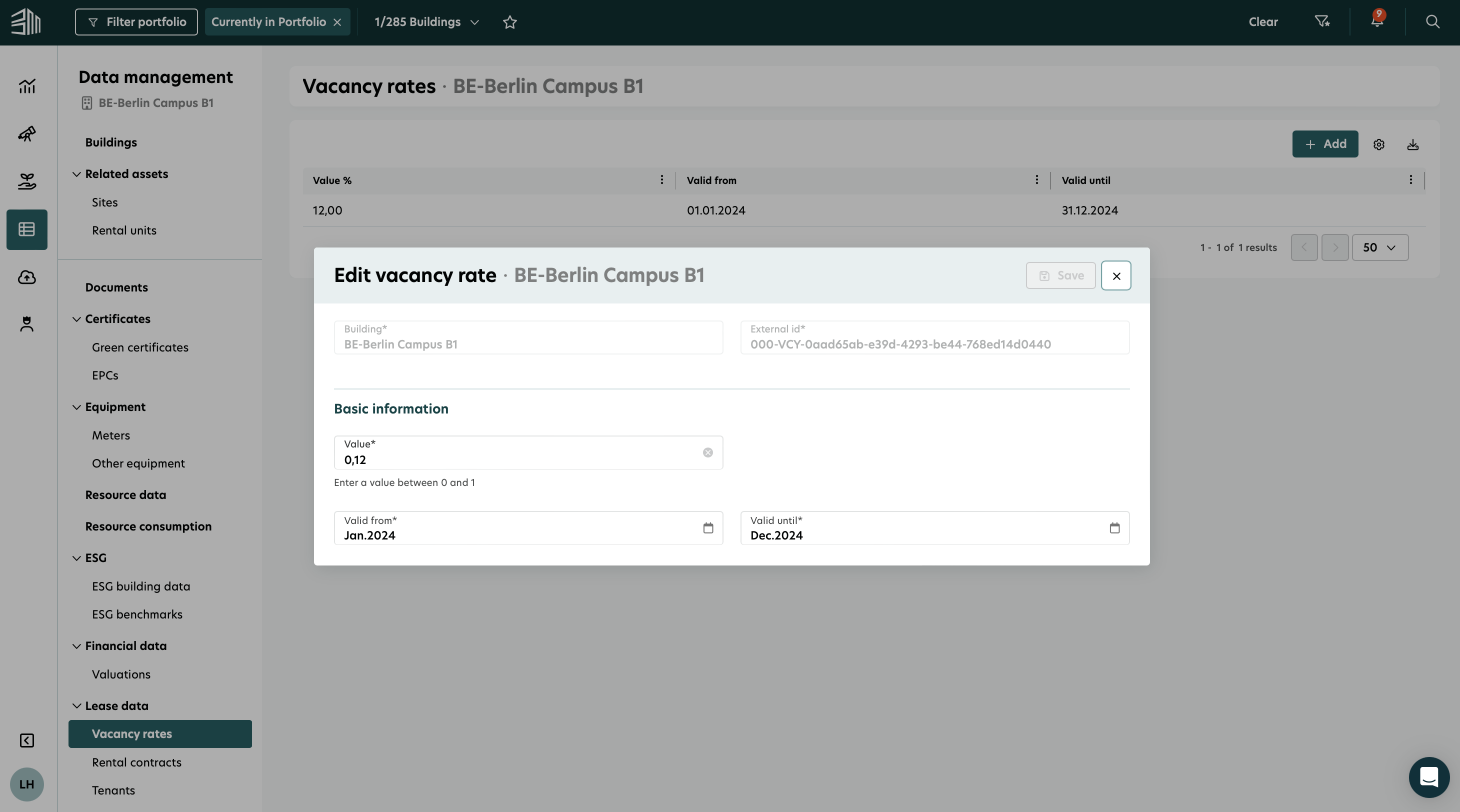Expand the 1/285 Buildings dropdown
1460x812 pixels.
click(x=426, y=22)
